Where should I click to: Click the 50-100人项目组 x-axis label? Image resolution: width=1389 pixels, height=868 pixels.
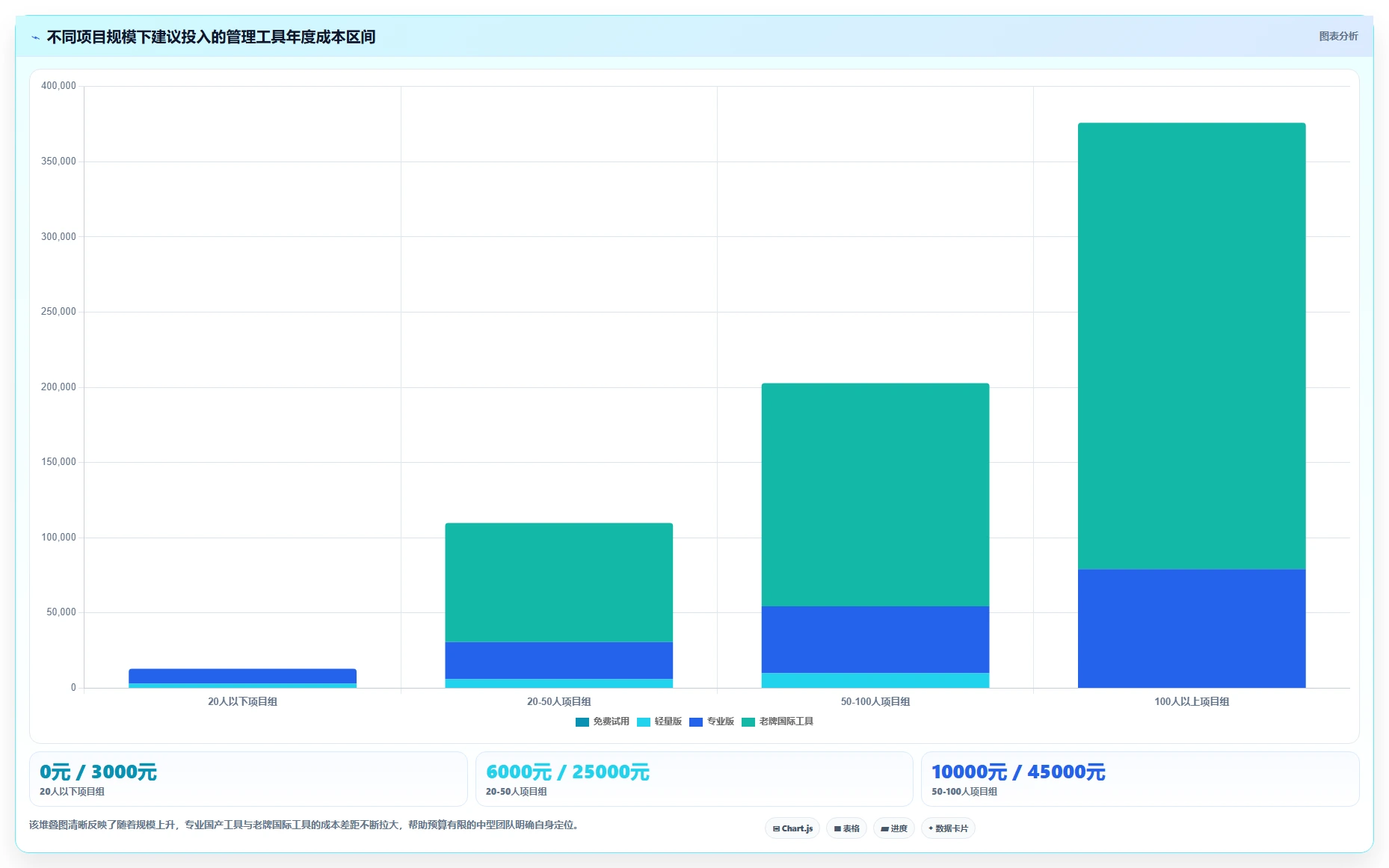pos(875,702)
